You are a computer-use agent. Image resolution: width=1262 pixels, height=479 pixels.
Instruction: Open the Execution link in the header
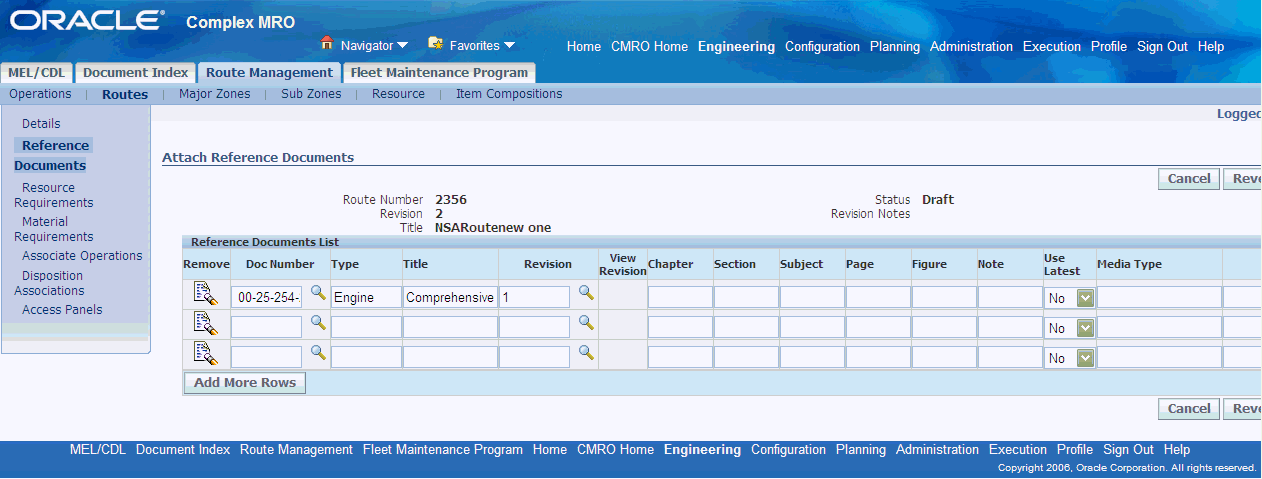(1052, 47)
